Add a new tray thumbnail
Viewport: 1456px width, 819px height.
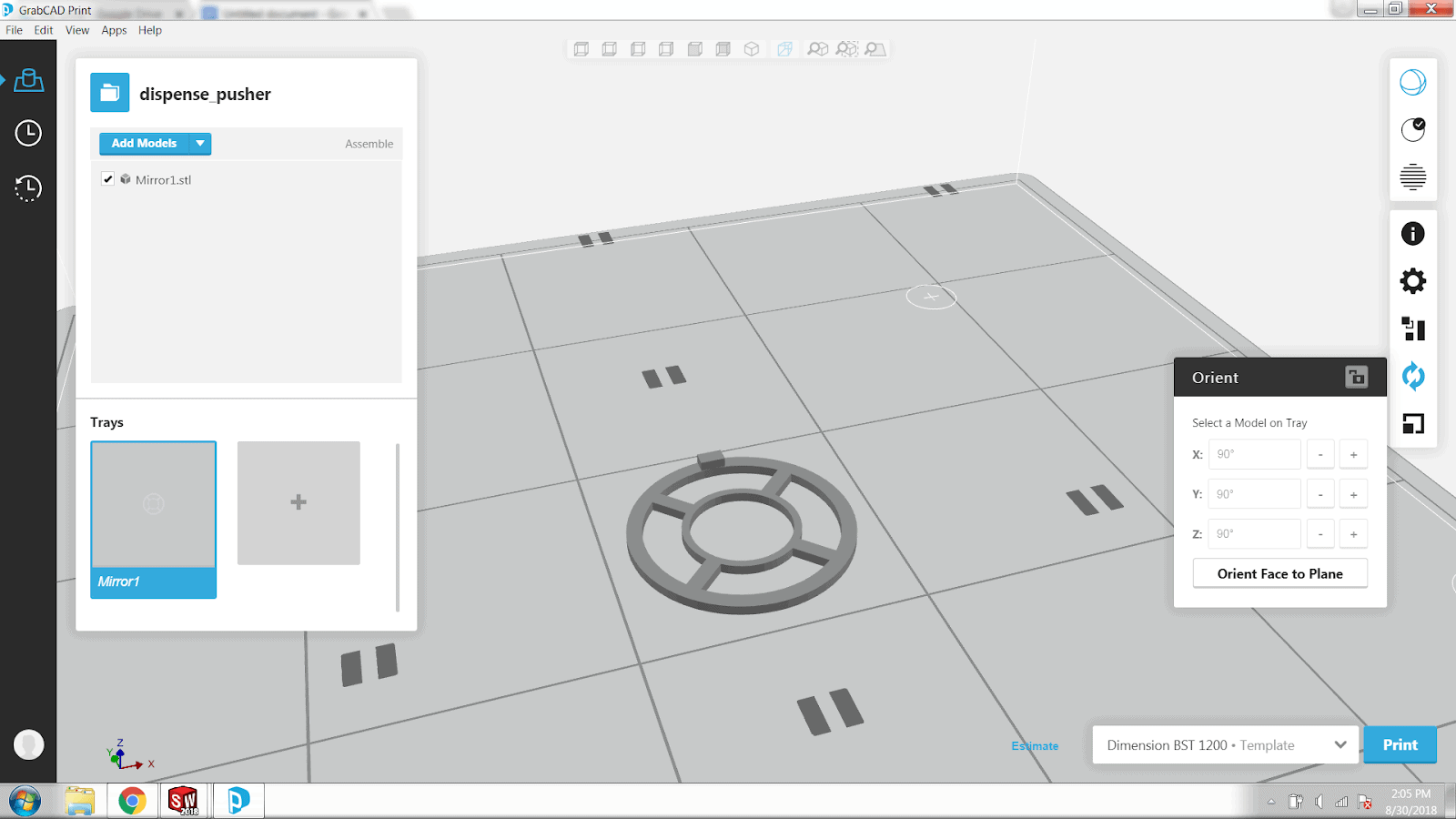(x=298, y=502)
